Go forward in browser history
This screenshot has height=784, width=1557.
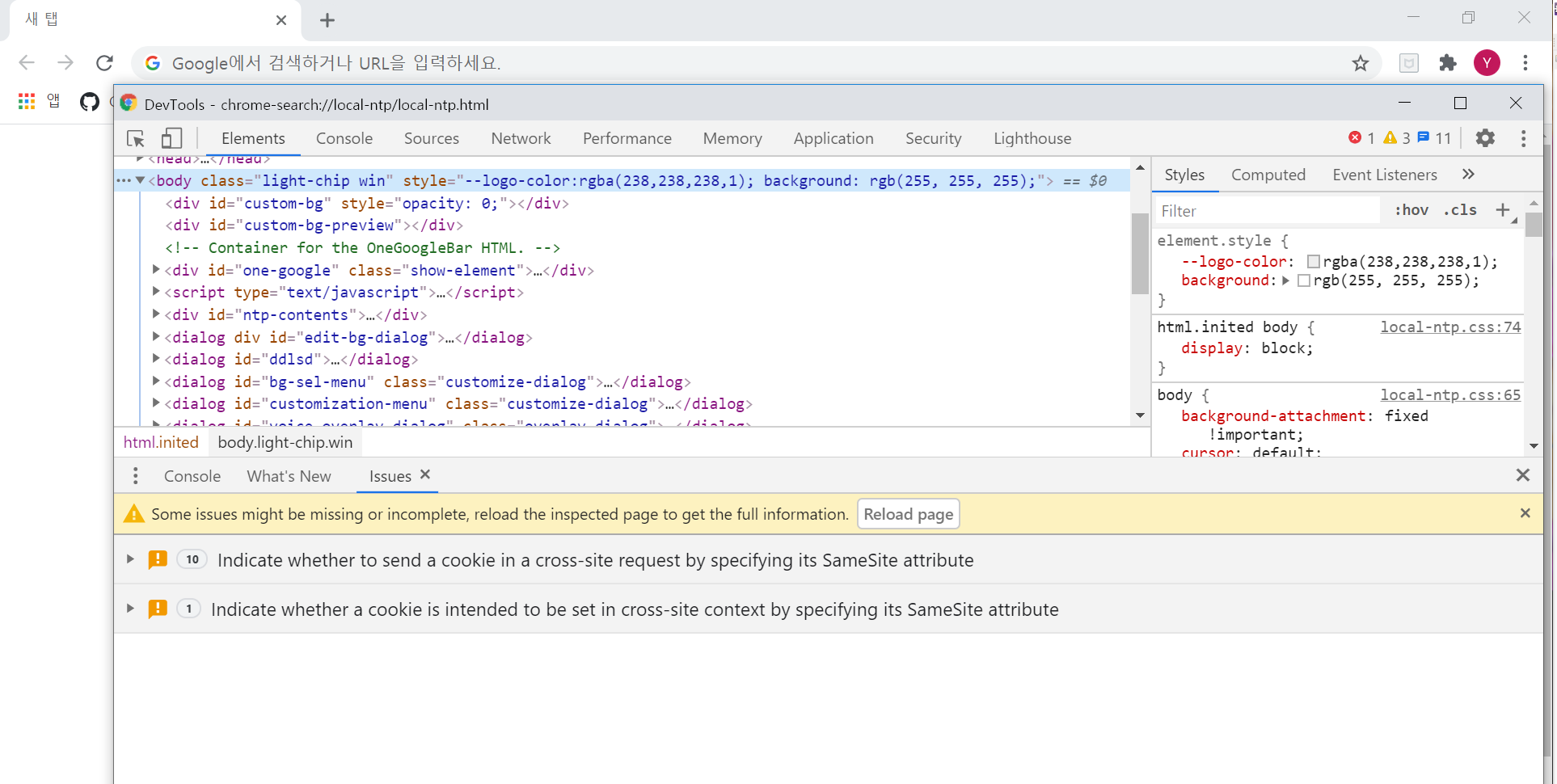tap(65, 63)
